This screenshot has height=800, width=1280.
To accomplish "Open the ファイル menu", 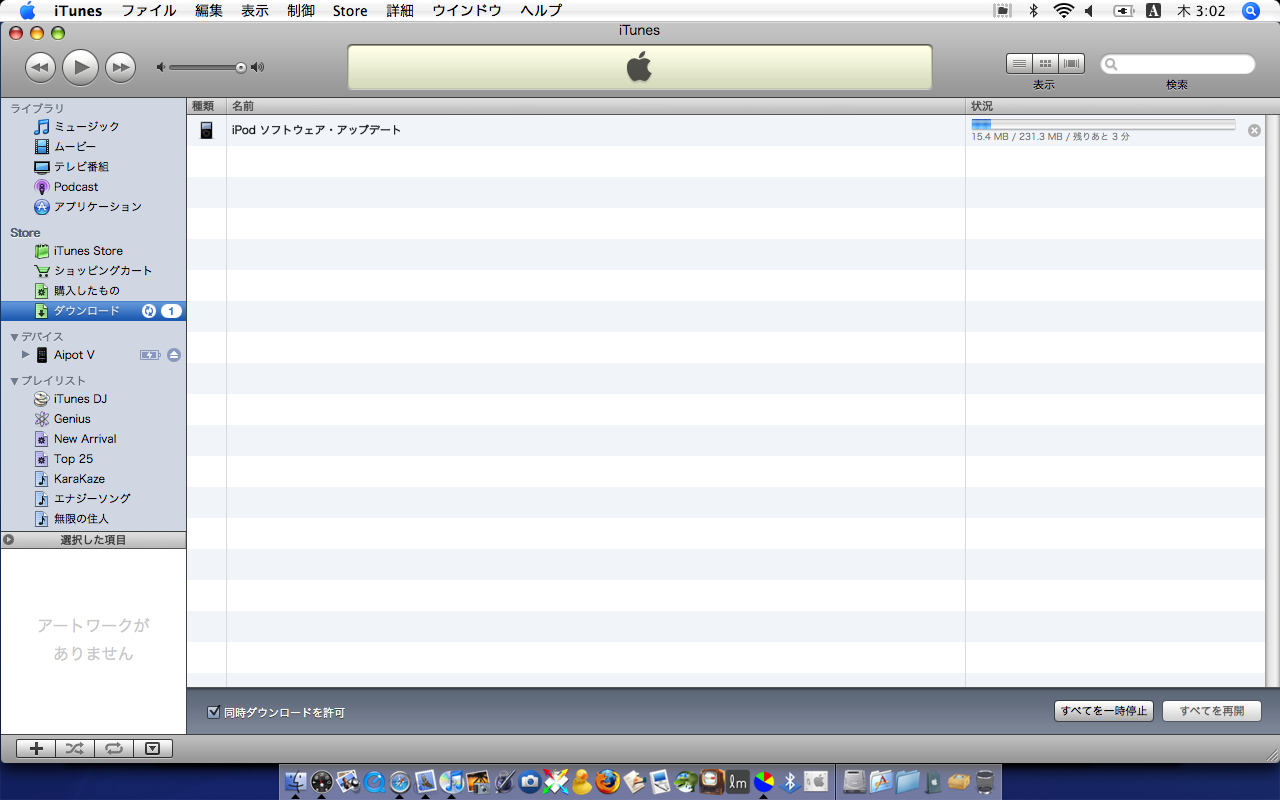I will 149,11.
